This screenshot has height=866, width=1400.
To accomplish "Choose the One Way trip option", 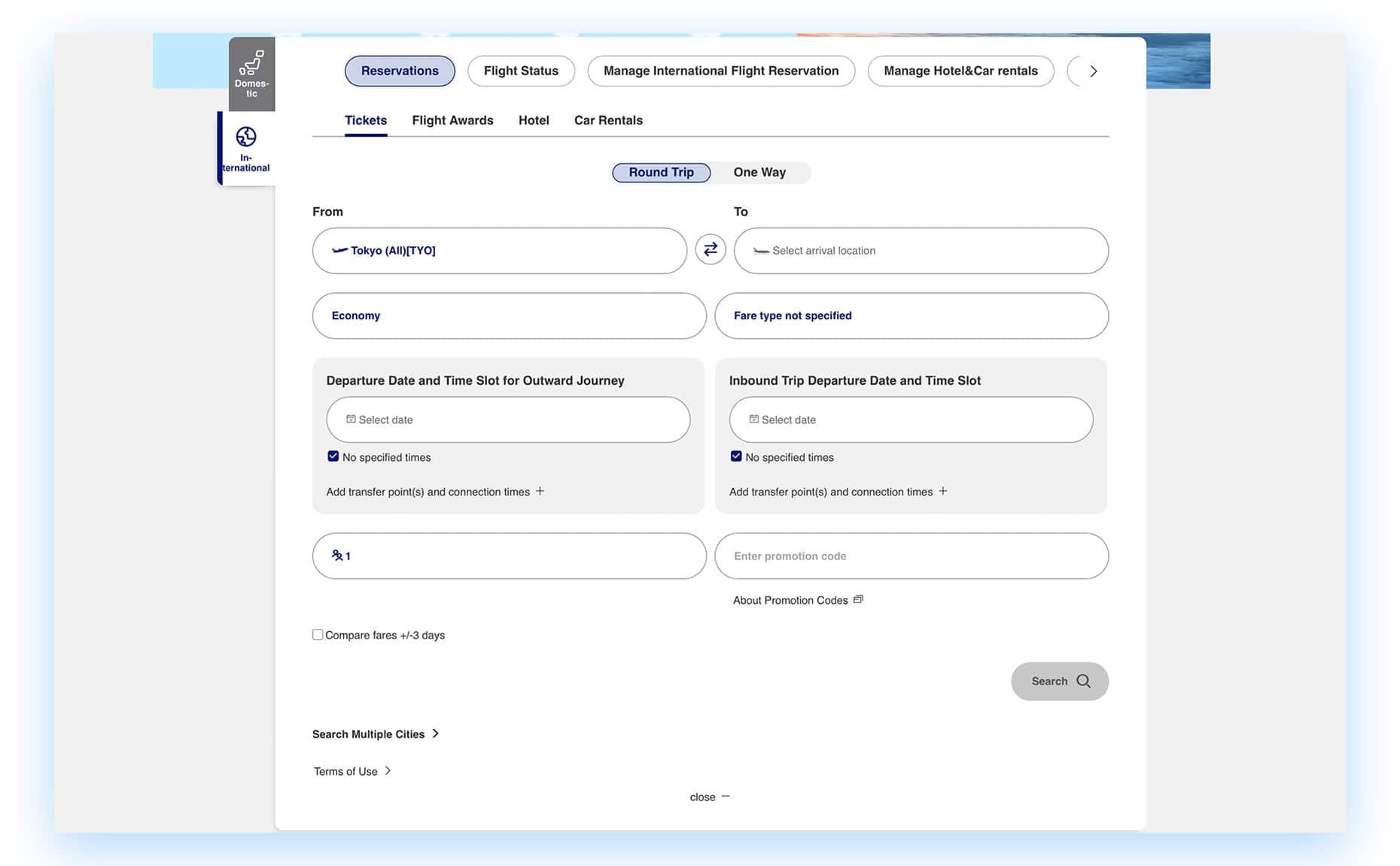I will coord(759,172).
